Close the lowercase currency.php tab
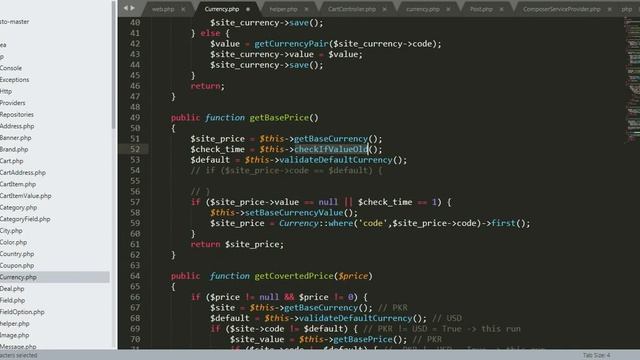 (x=448, y=9)
